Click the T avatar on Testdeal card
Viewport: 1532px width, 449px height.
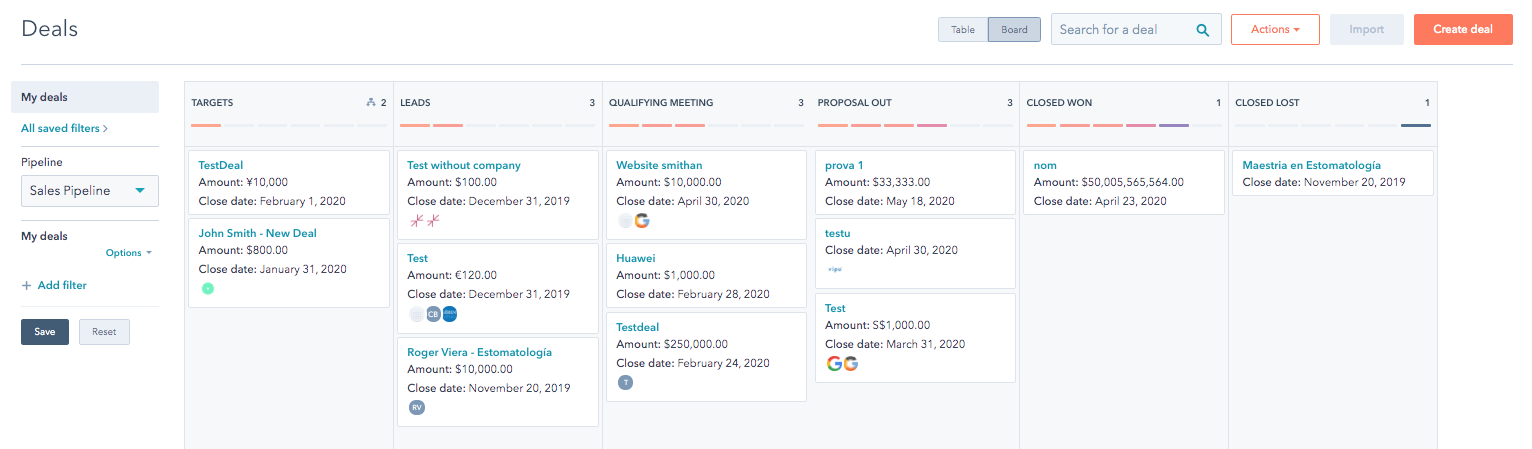(626, 382)
